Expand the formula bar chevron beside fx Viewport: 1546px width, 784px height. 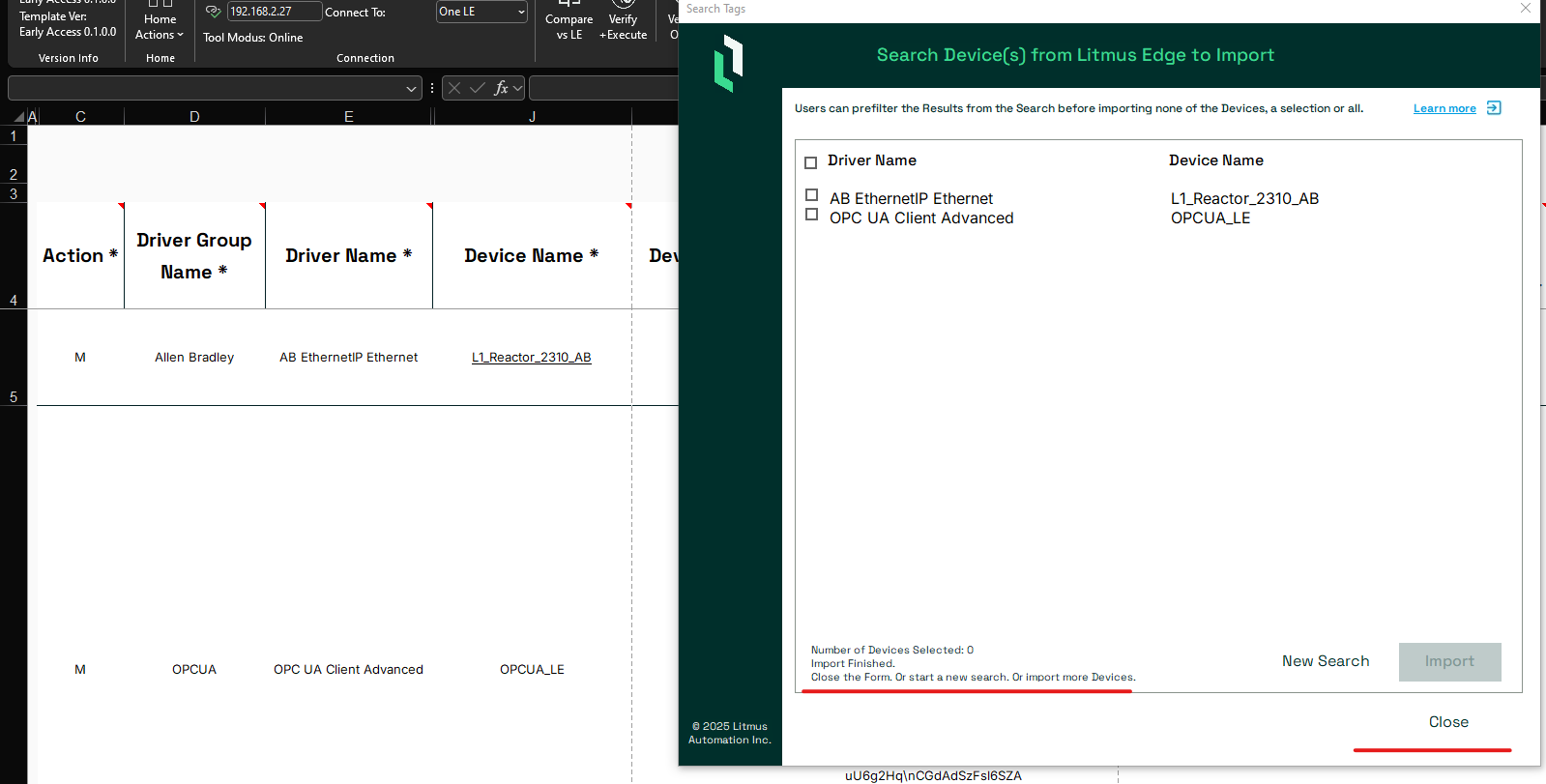pyautogui.click(x=518, y=89)
